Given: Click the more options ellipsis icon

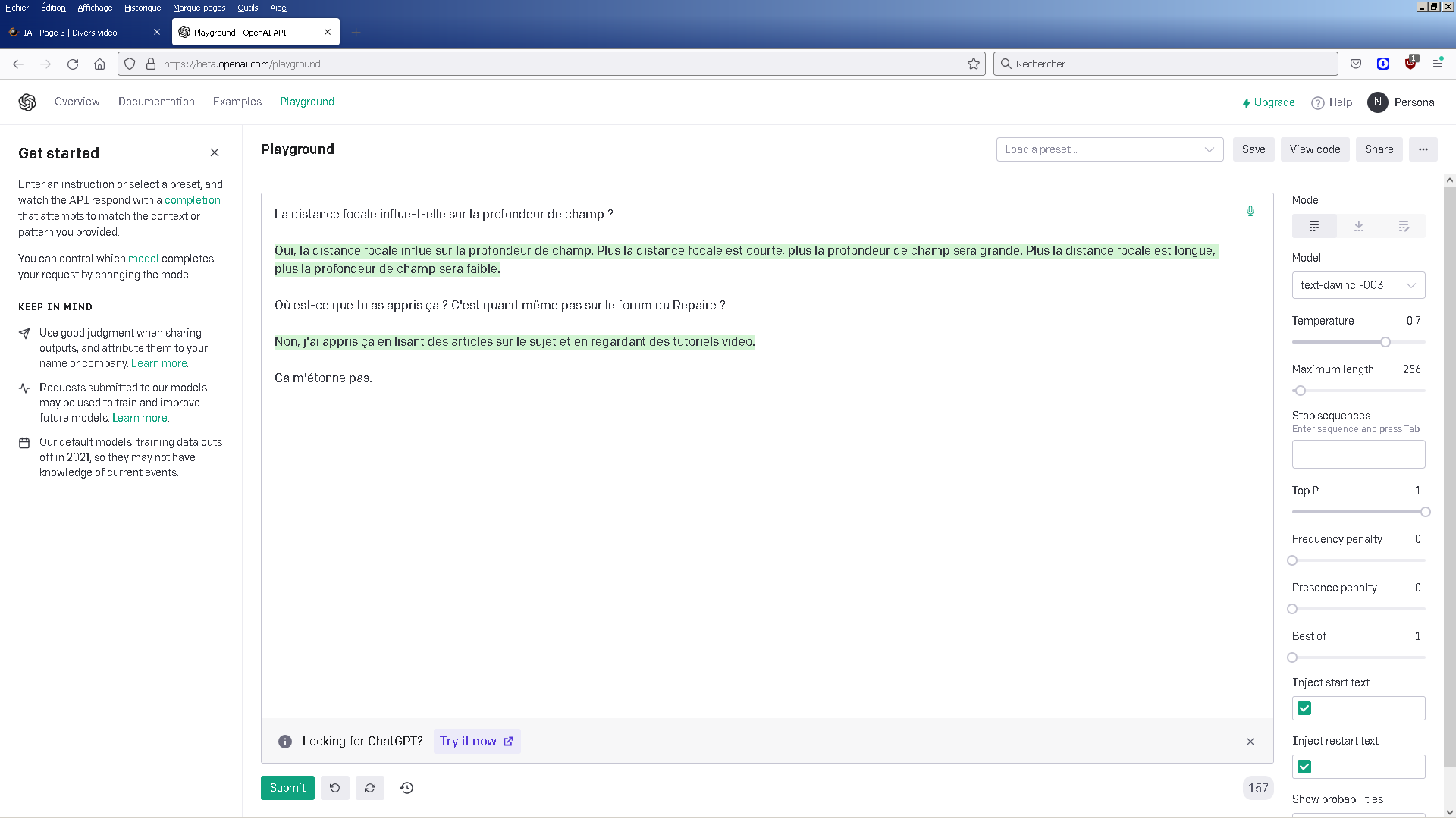Looking at the screenshot, I should tap(1423, 149).
